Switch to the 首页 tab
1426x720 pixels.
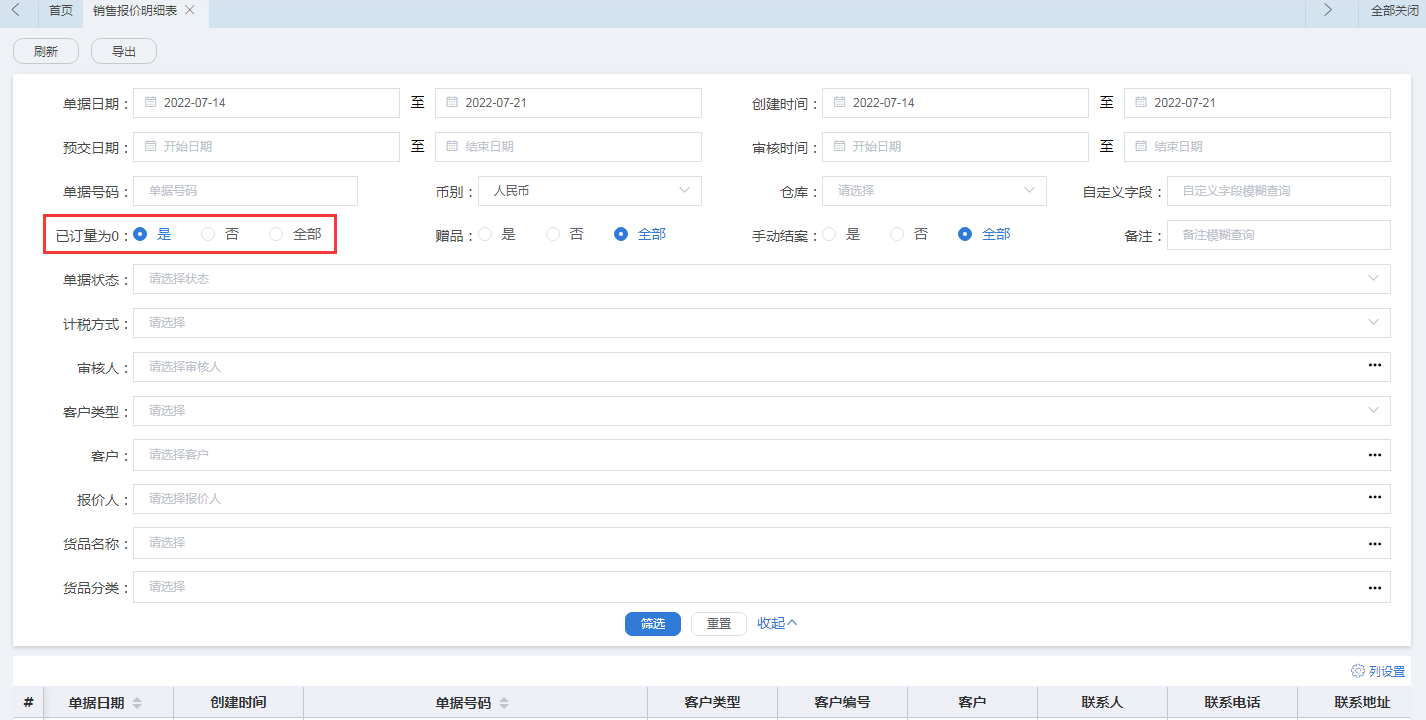(61, 10)
